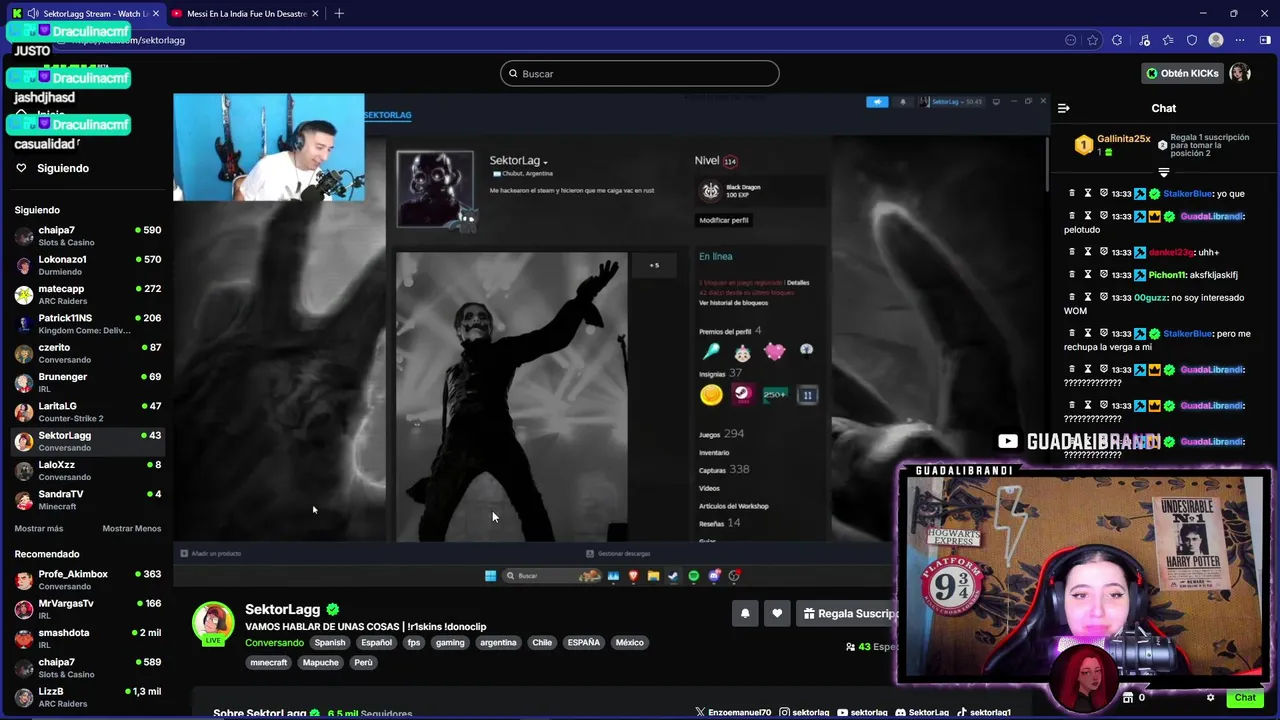Image resolution: width=1280 pixels, height=720 pixels.
Task: Timeout 00guzz with hourglass icon
Action: point(1088,297)
